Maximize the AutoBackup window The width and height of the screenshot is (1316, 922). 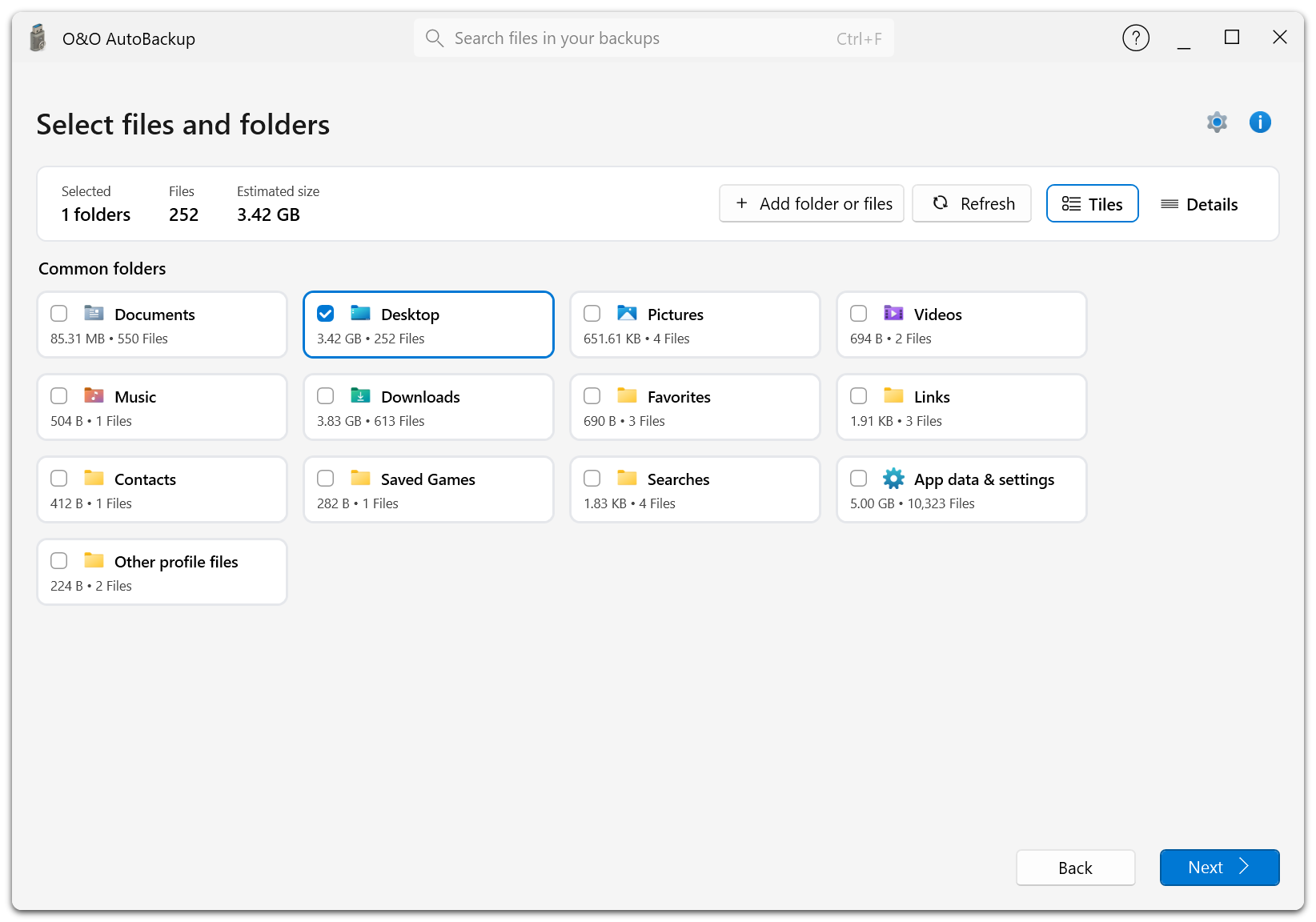click(x=1231, y=38)
